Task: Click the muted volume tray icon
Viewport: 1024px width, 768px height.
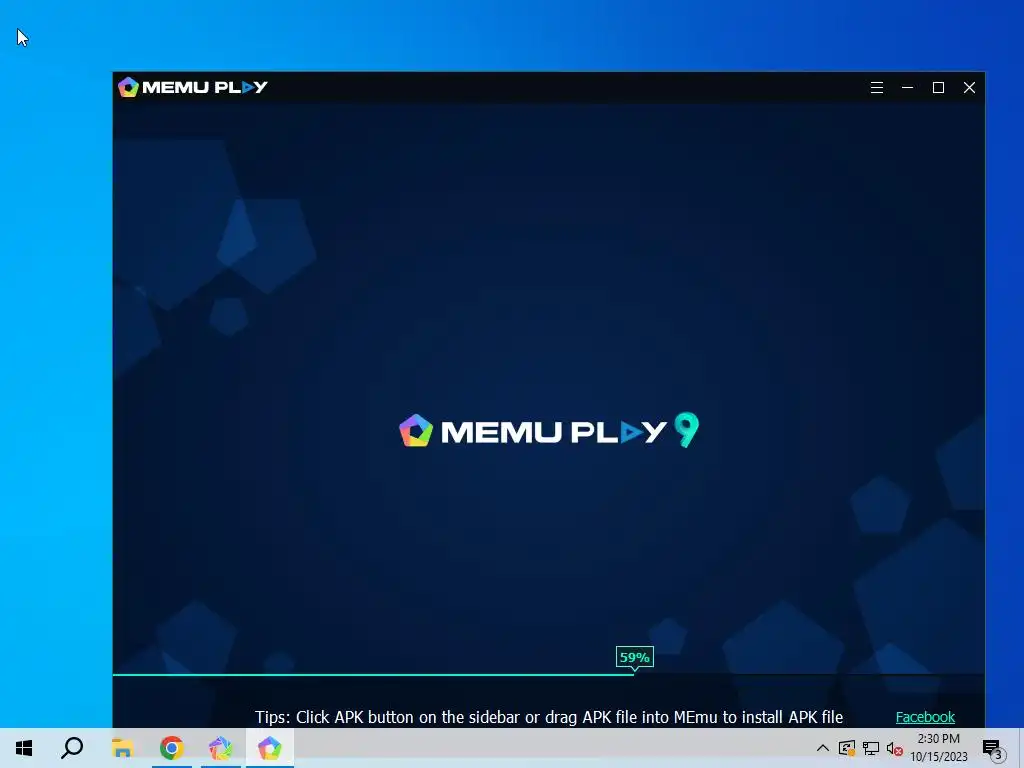Action: pos(895,748)
